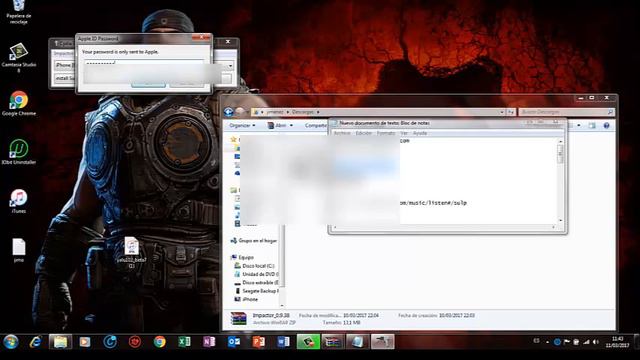
Task: Click Compartir in the Explorer toolbar
Action: (316, 125)
